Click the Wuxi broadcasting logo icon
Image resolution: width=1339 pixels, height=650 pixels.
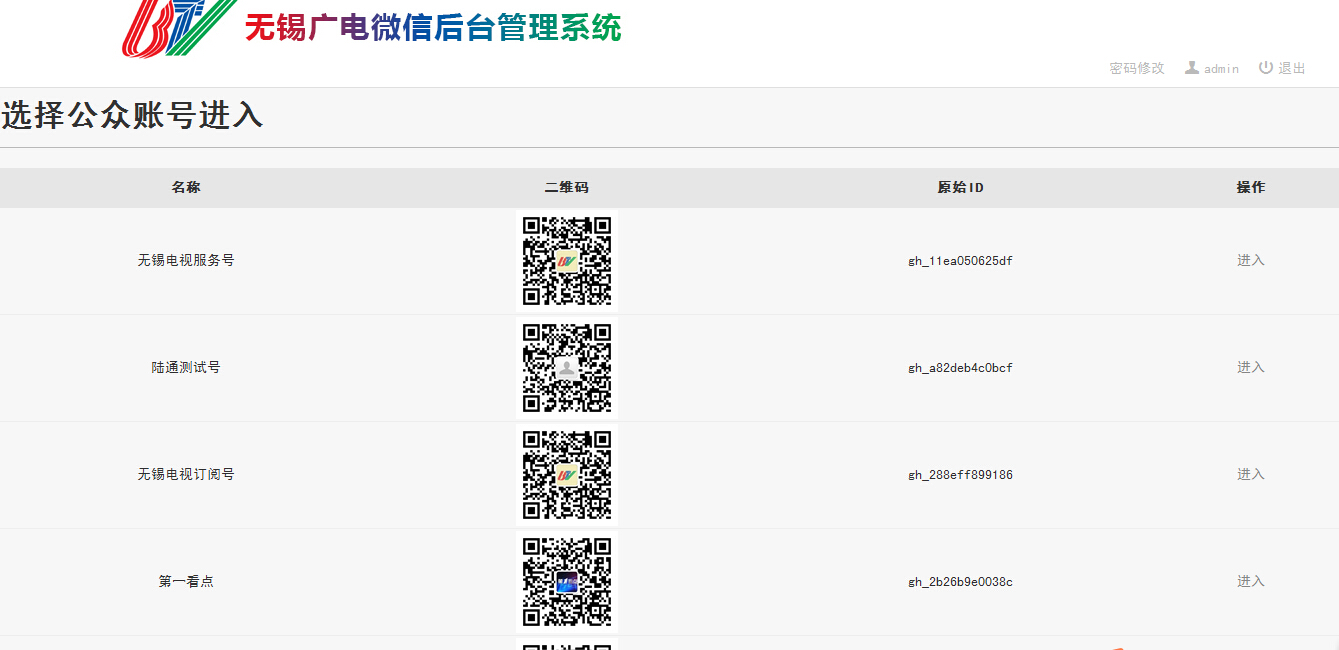point(177,28)
